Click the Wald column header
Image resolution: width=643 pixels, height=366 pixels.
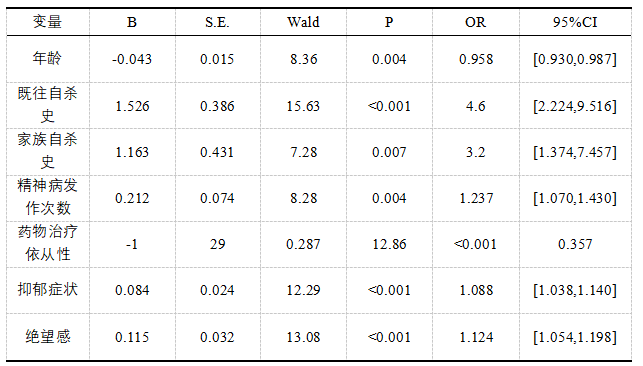pyautogui.click(x=303, y=22)
